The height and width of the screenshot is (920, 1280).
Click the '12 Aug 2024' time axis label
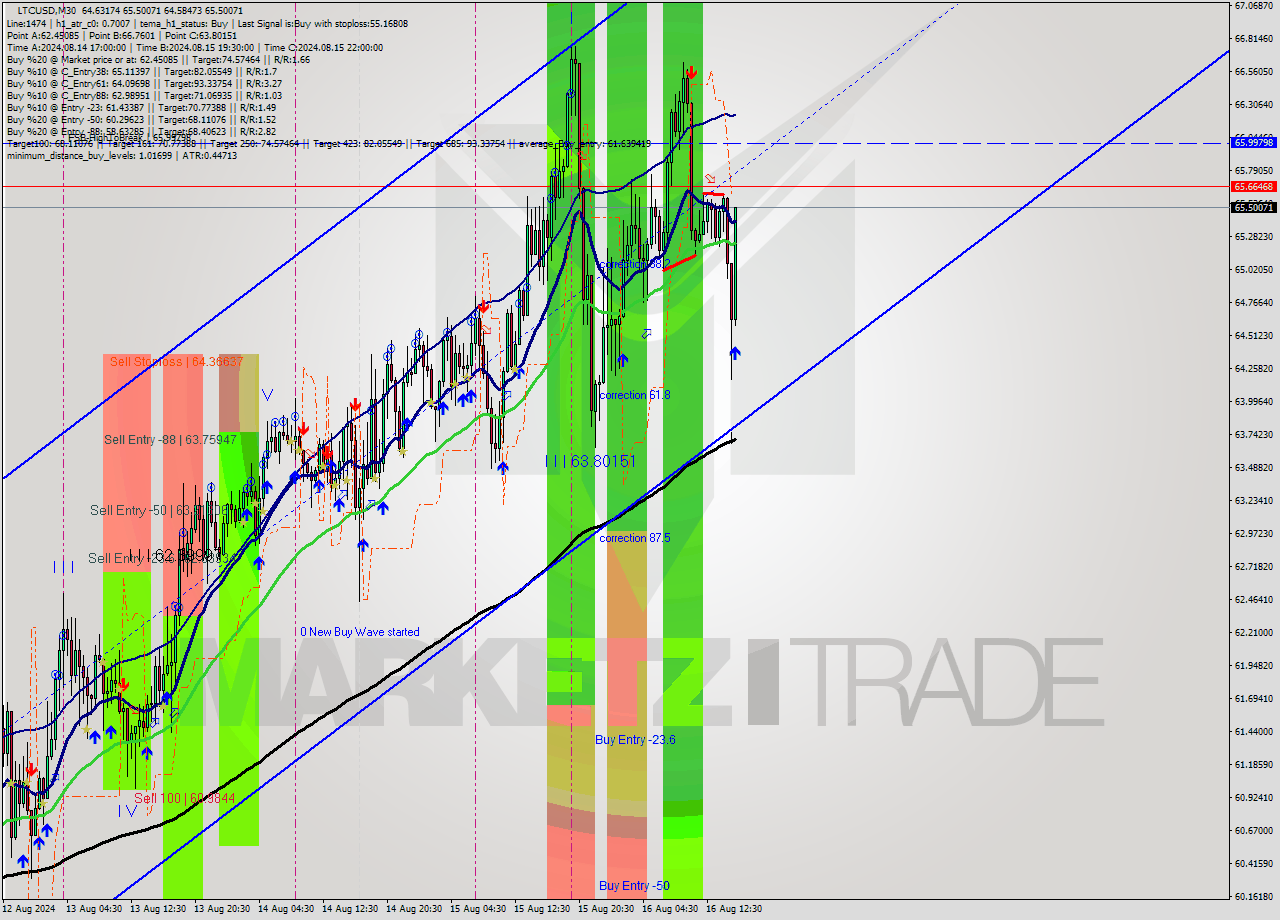click(29, 909)
